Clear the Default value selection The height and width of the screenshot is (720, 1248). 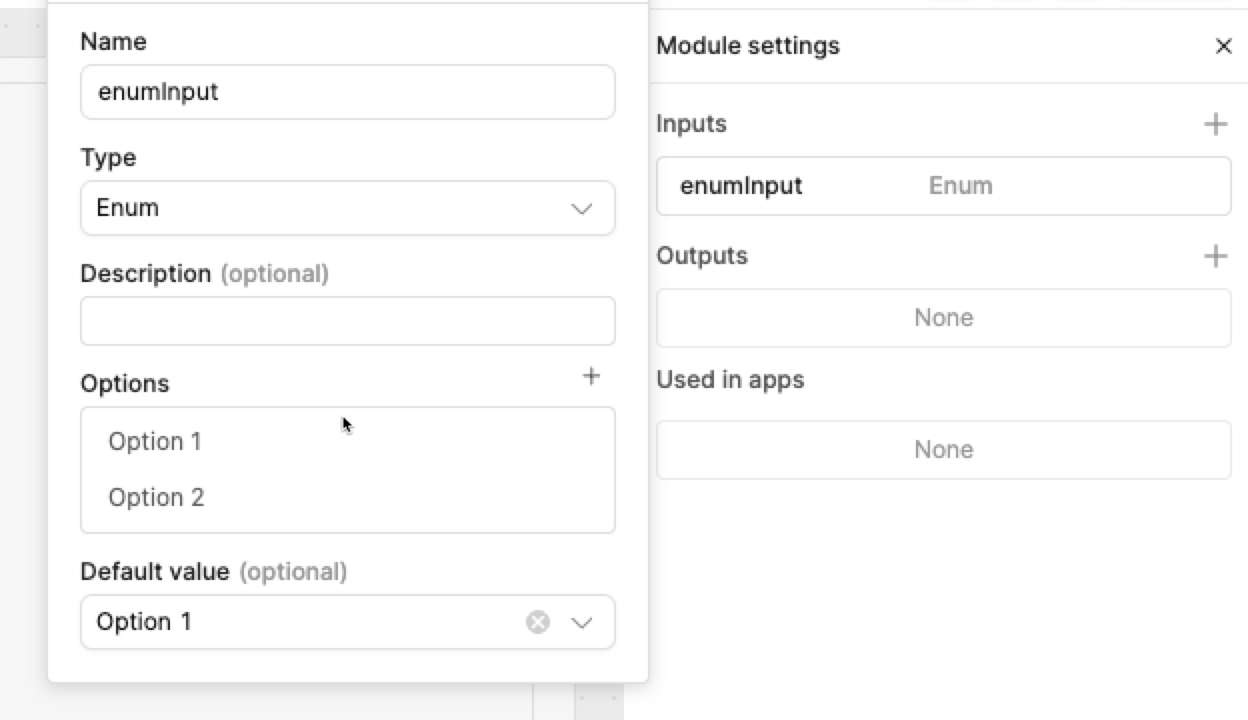[538, 622]
